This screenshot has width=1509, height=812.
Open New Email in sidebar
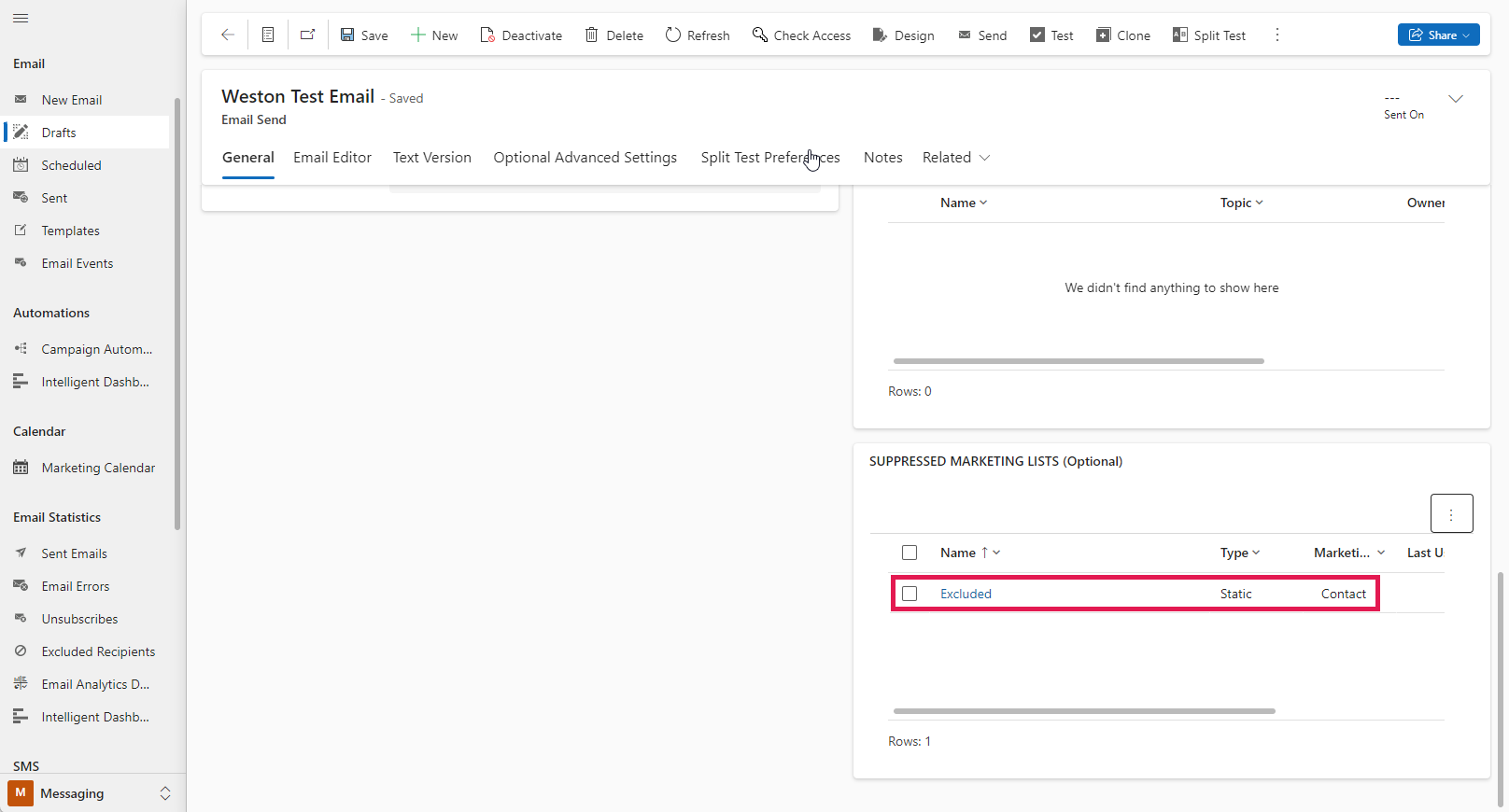click(87, 100)
